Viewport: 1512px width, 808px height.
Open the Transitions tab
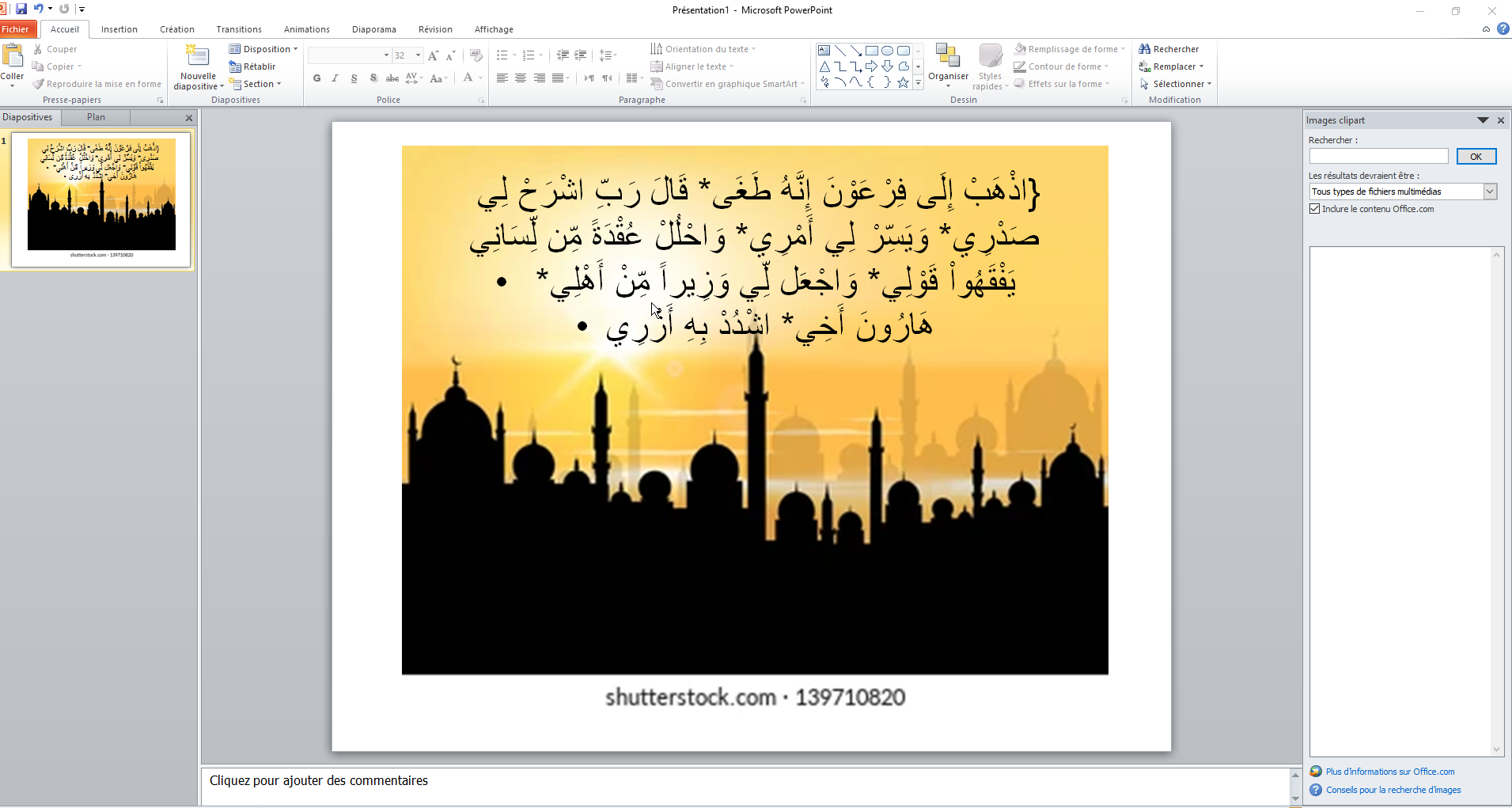click(239, 29)
